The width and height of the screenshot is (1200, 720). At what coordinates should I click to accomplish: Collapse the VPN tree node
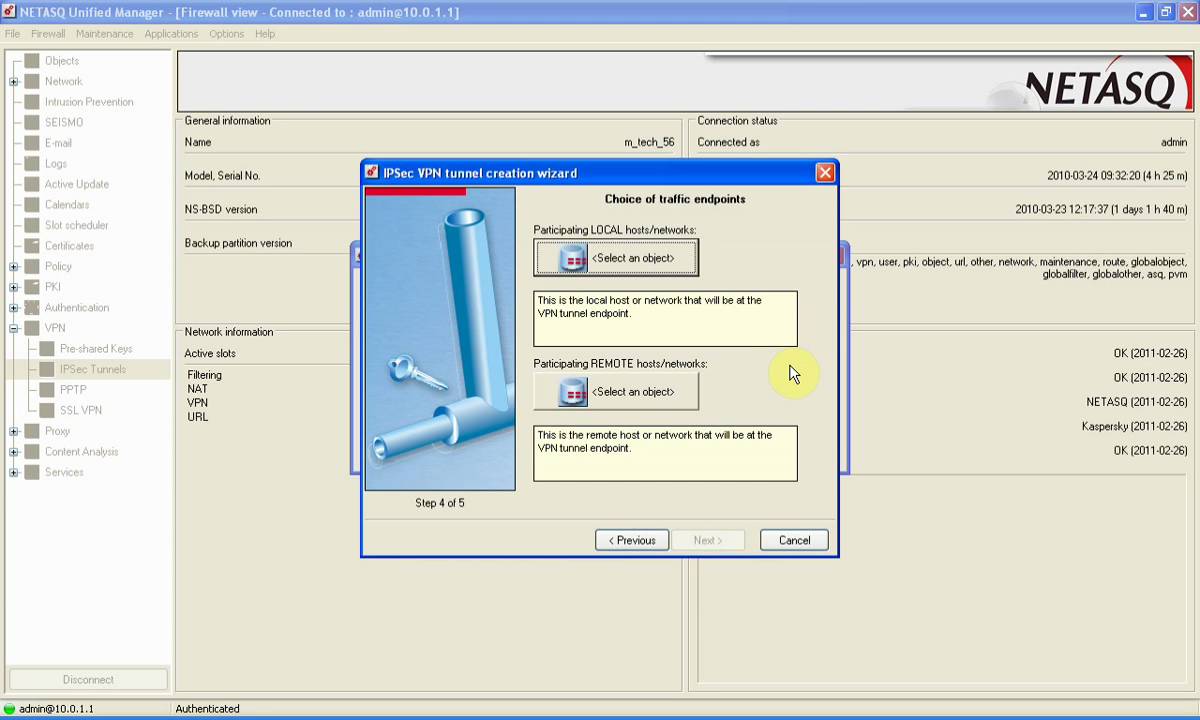(x=14, y=328)
